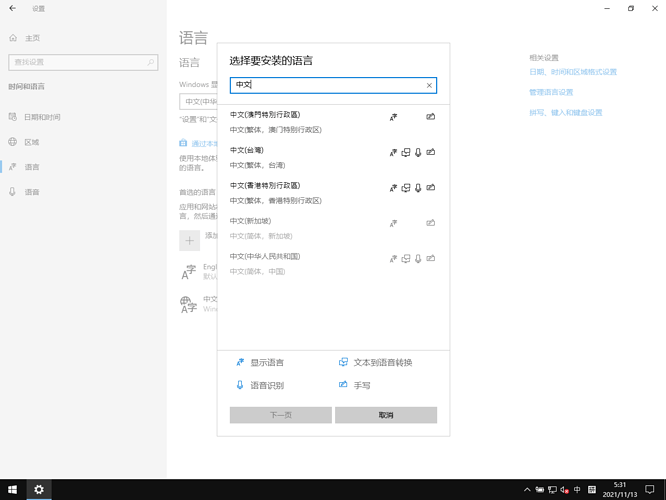Open 语音 settings in the sidebar
666x500 pixels.
(32, 192)
